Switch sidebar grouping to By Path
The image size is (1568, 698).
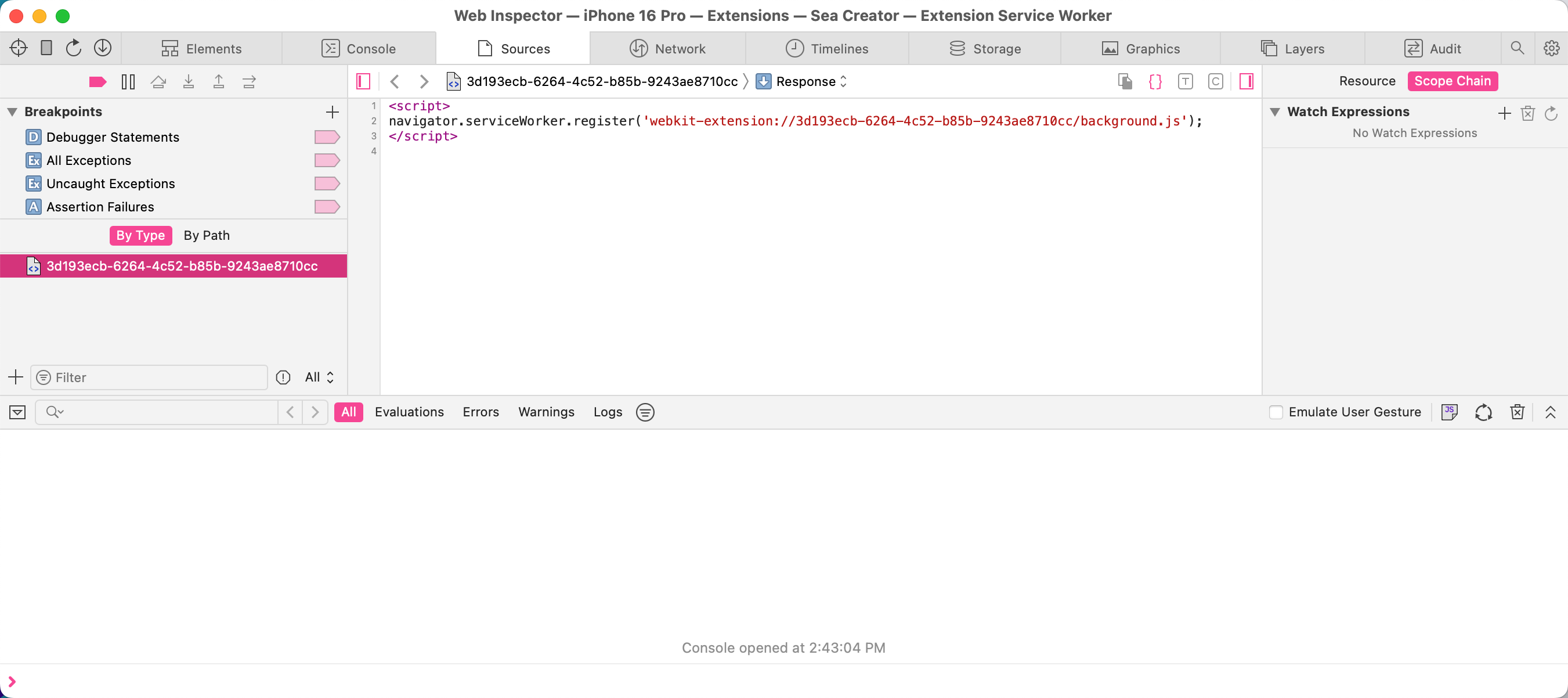pos(207,236)
